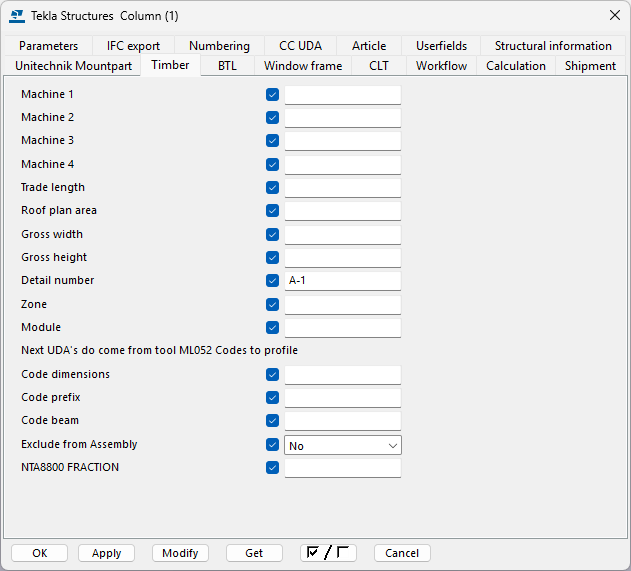
Task: Uncheck the NTA8800 FRACTION checkbox
Action: [272, 468]
